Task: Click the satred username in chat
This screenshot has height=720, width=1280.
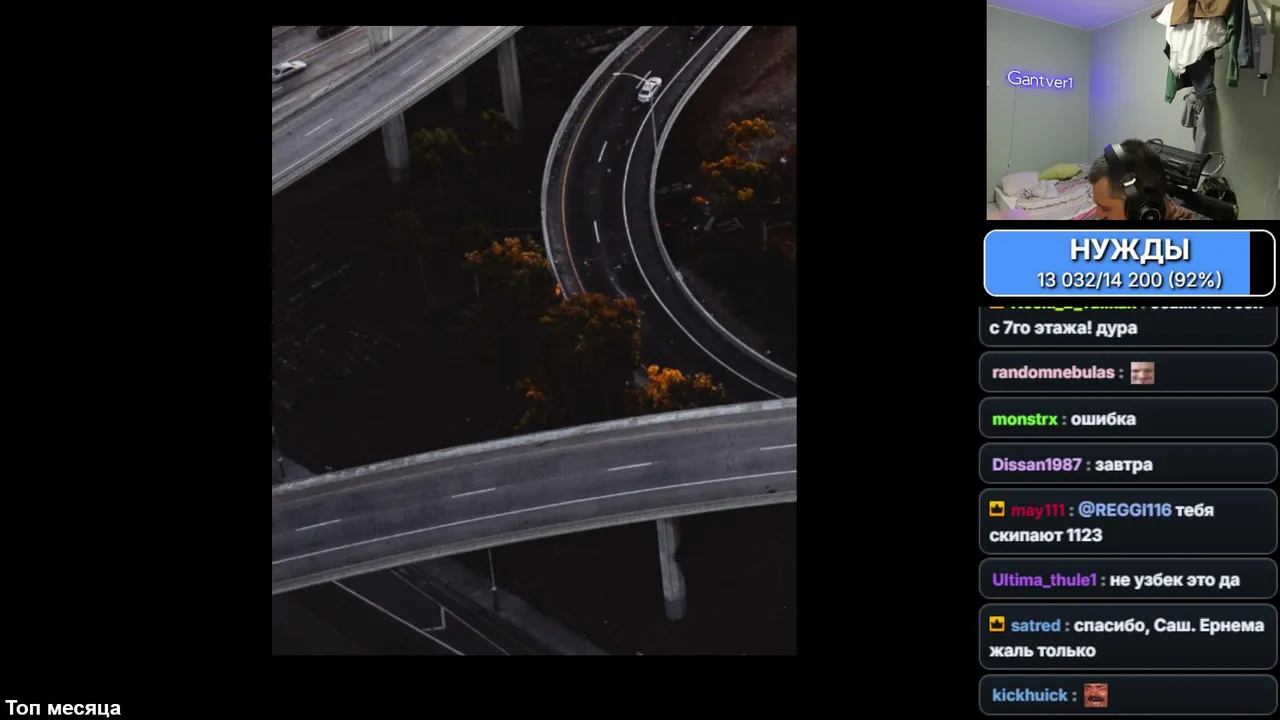Action: [x=1035, y=625]
